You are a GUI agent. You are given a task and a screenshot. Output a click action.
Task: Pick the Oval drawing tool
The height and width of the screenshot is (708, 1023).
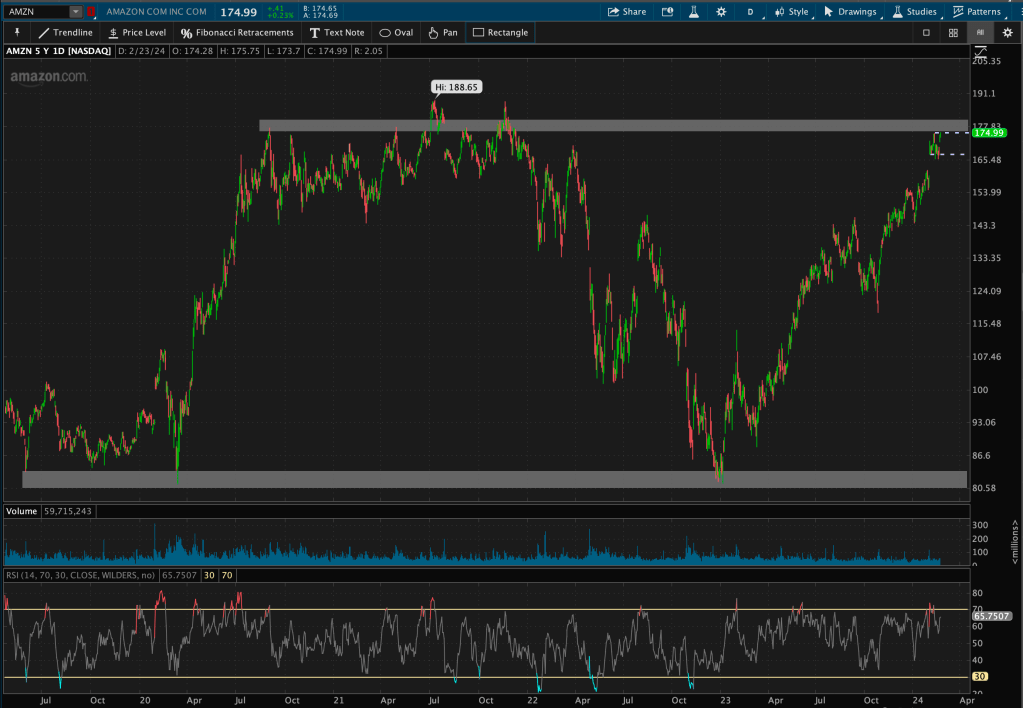point(396,32)
